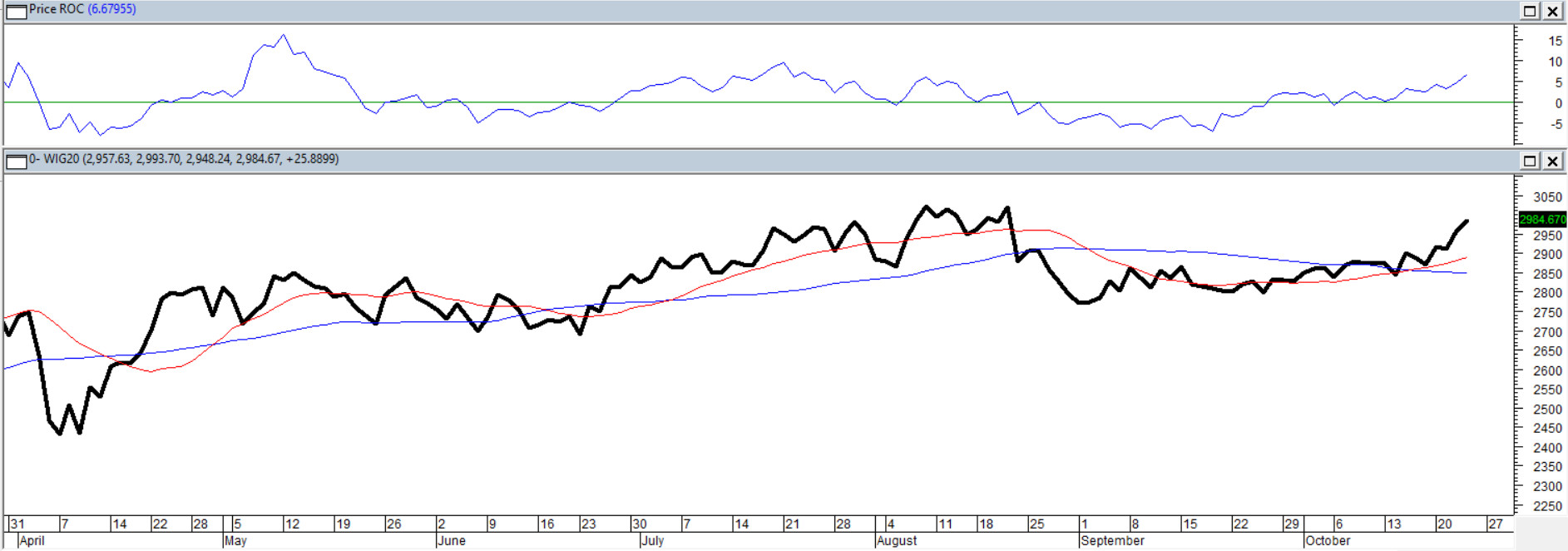Click the 3050 value on the price scale
Screen dimensions: 1568x551
coord(1547,197)
